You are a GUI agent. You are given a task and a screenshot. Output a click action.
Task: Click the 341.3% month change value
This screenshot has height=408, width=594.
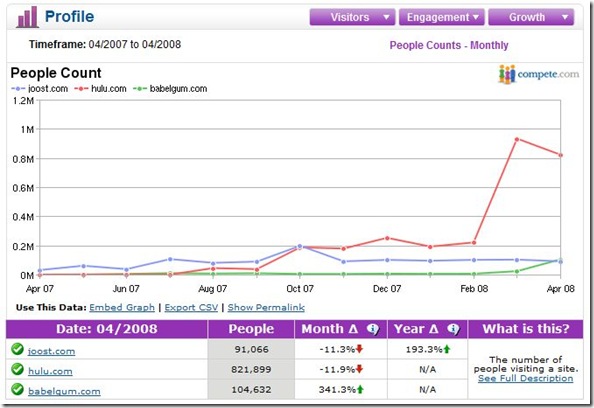tap(337, 389)
